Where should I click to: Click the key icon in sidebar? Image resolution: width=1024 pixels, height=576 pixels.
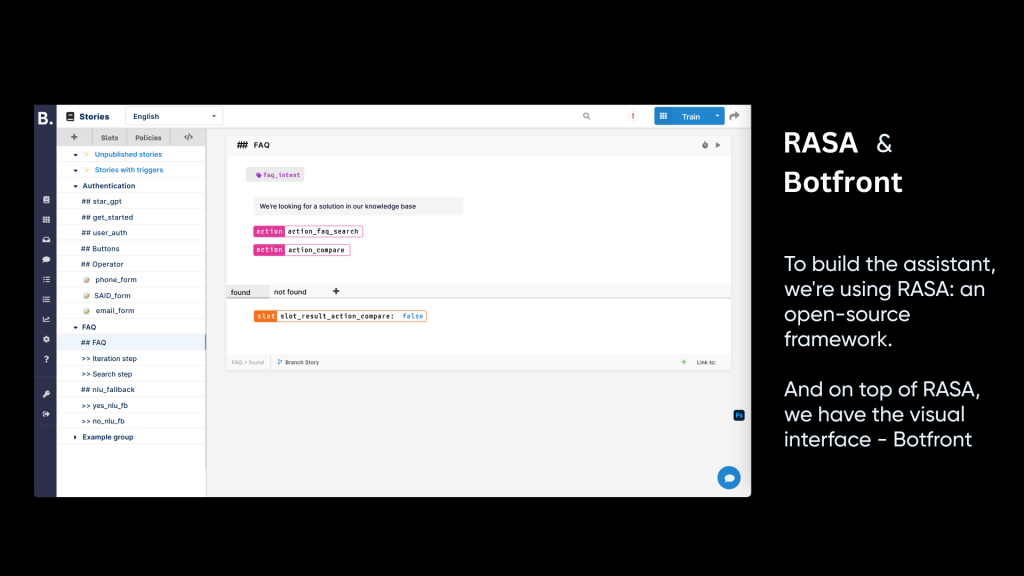click(46, 394)
